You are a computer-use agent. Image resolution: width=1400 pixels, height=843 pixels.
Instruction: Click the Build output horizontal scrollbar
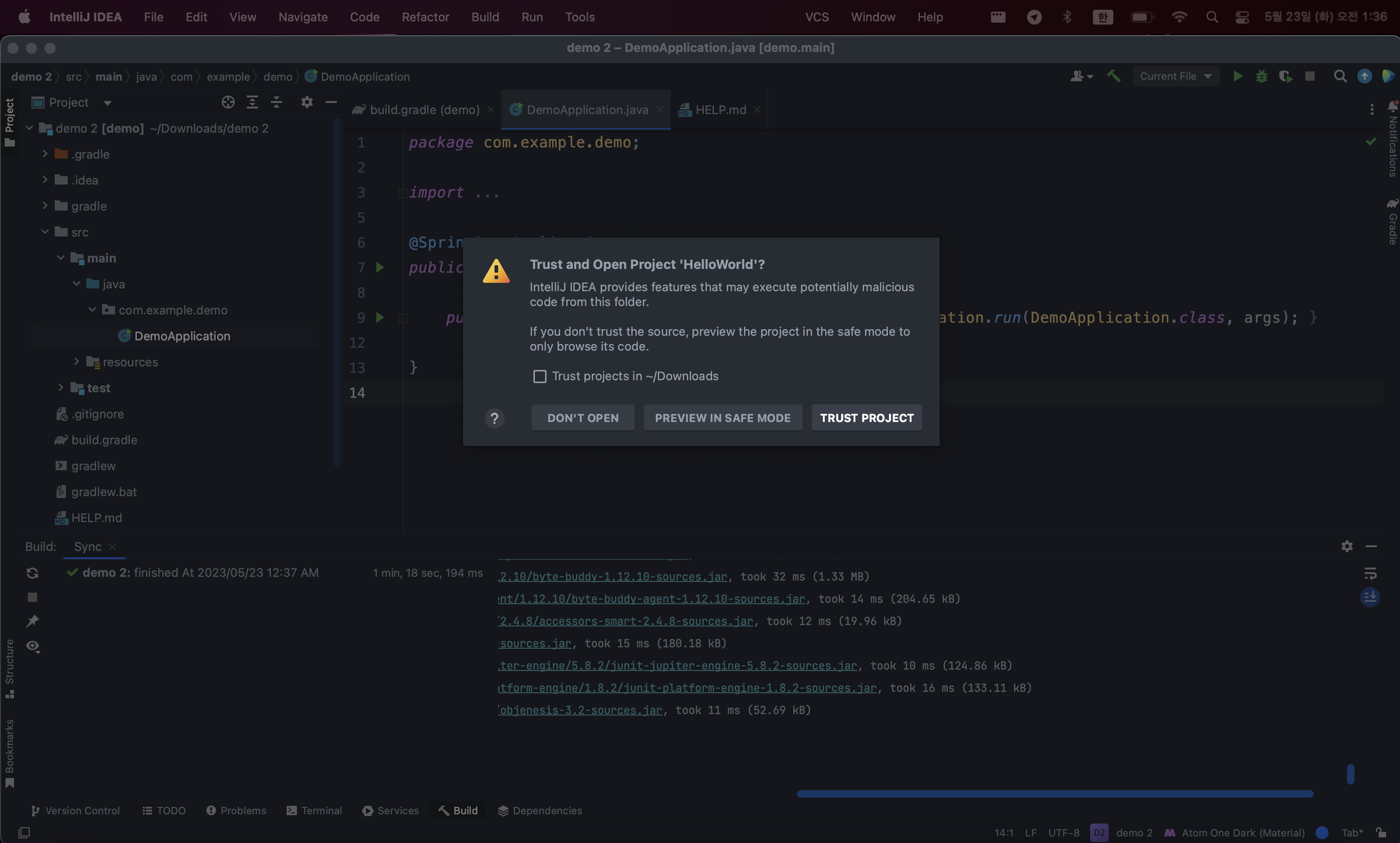click(x=1055, y=793)
